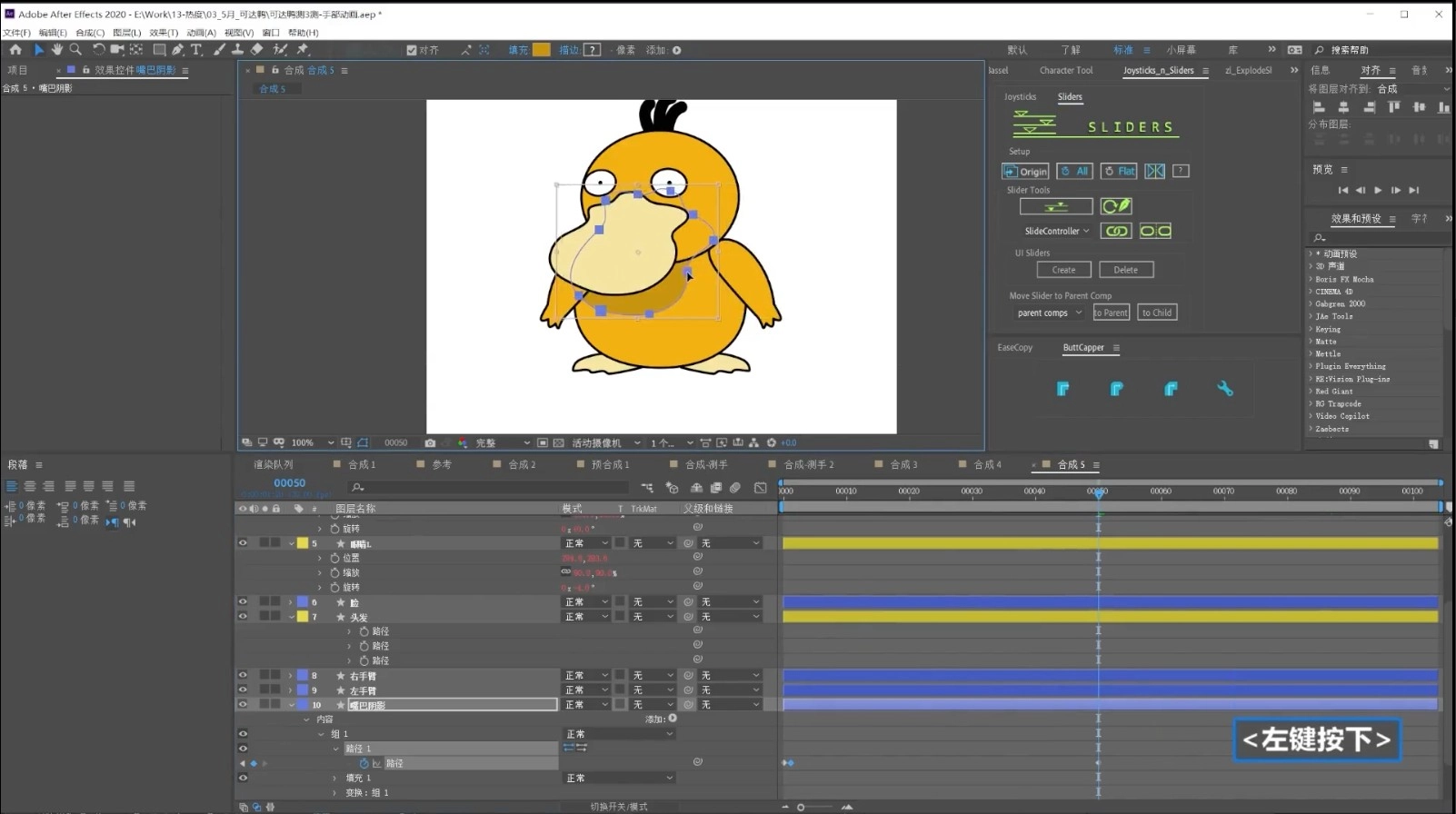Image resolution: width=1456 pixels, height=814 pixels.
Task: Pick the Type text tool
Action: tap(196, 50)
